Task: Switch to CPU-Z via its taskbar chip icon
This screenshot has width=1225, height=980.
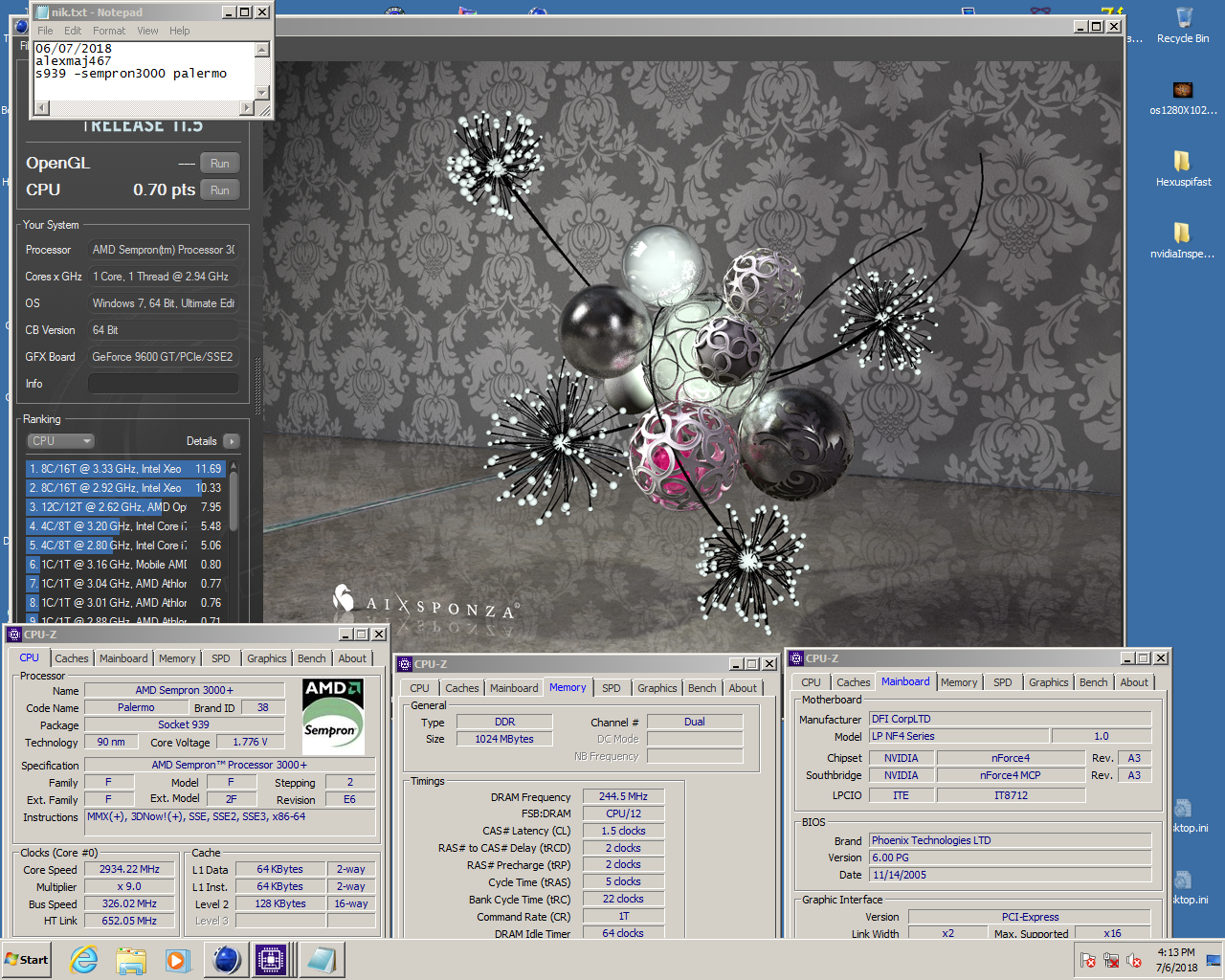Action: [x=272, y=960]
